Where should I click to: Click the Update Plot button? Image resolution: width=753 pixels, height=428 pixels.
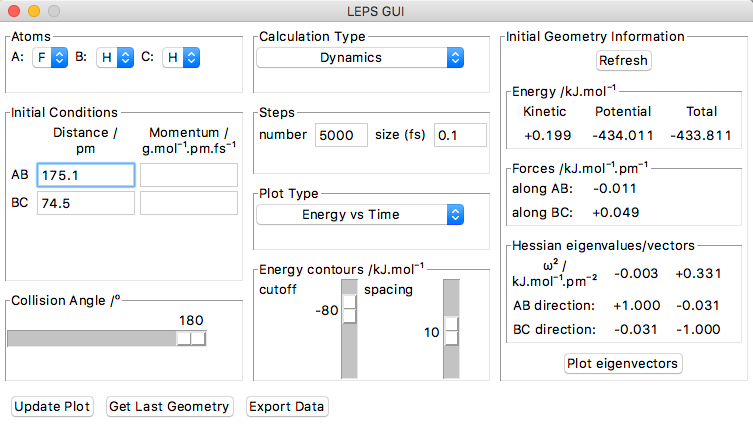point(52,406)
